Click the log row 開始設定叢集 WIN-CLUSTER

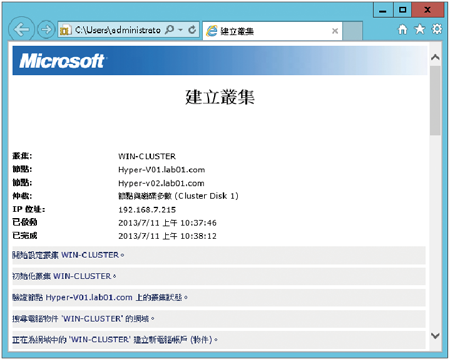click(219, 255)
